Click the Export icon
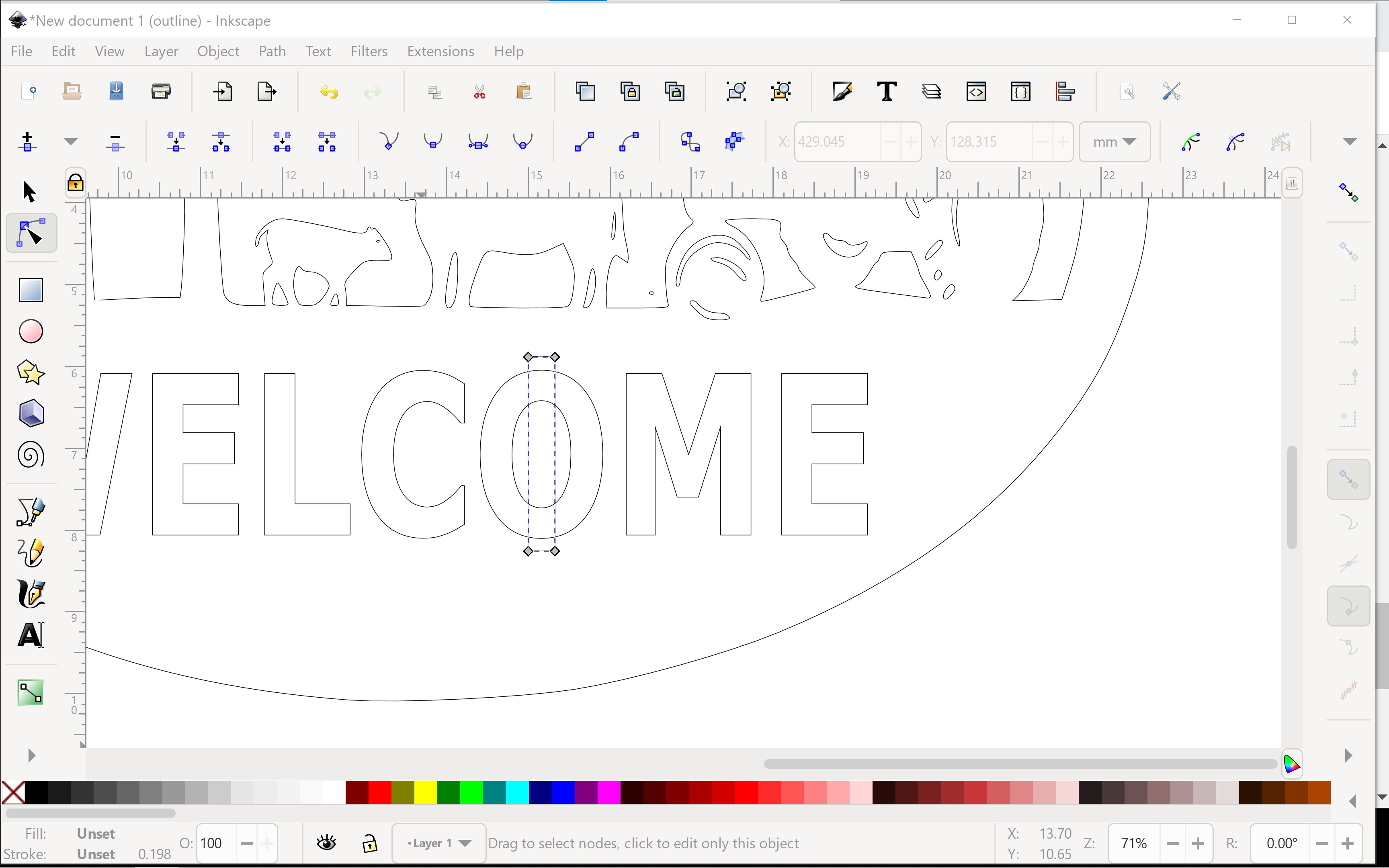Image resolution: width=1389 pixels, height=868 pixels. (267, 91)
